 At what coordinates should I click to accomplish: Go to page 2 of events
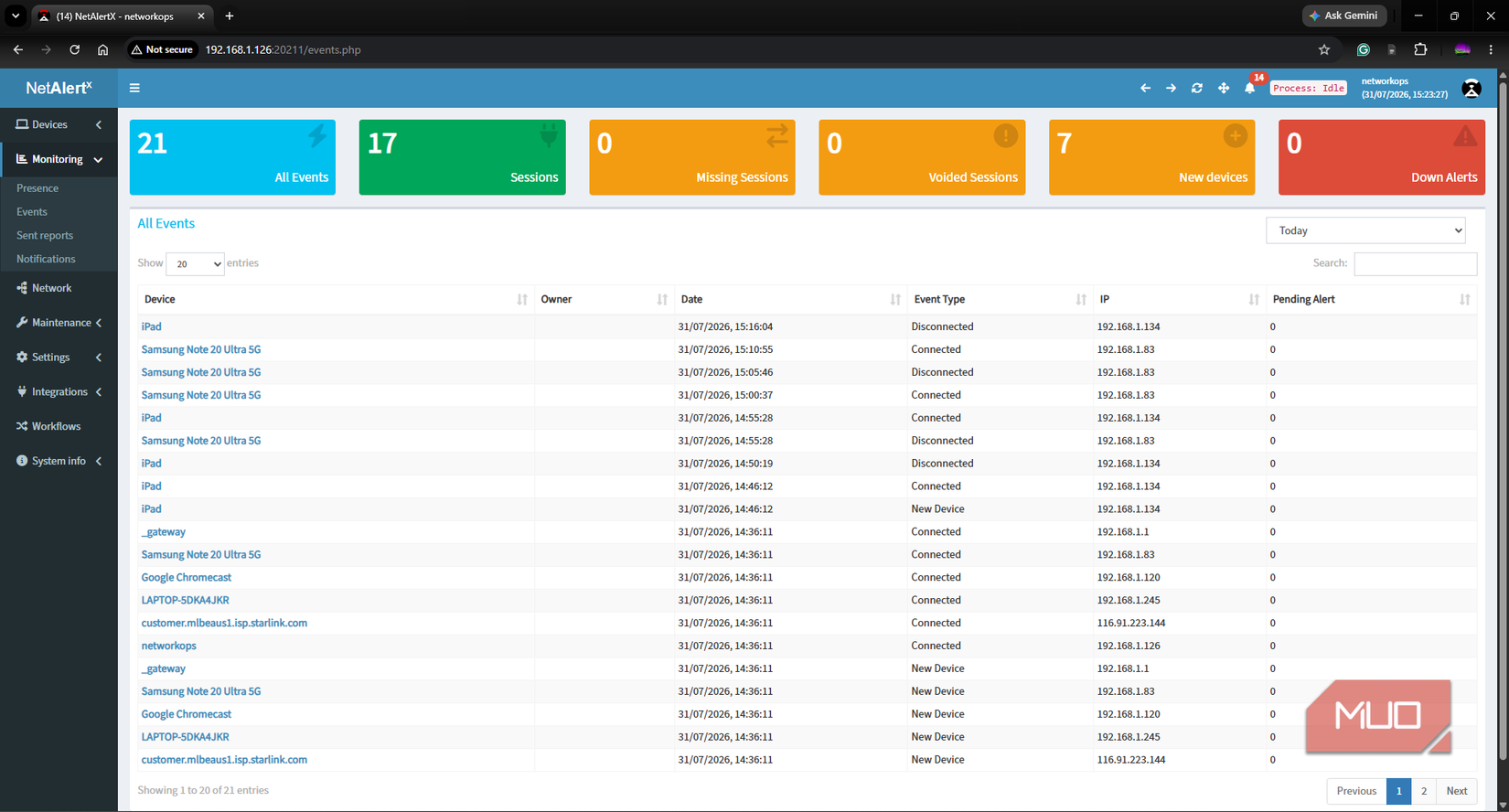pos(1423,791)
